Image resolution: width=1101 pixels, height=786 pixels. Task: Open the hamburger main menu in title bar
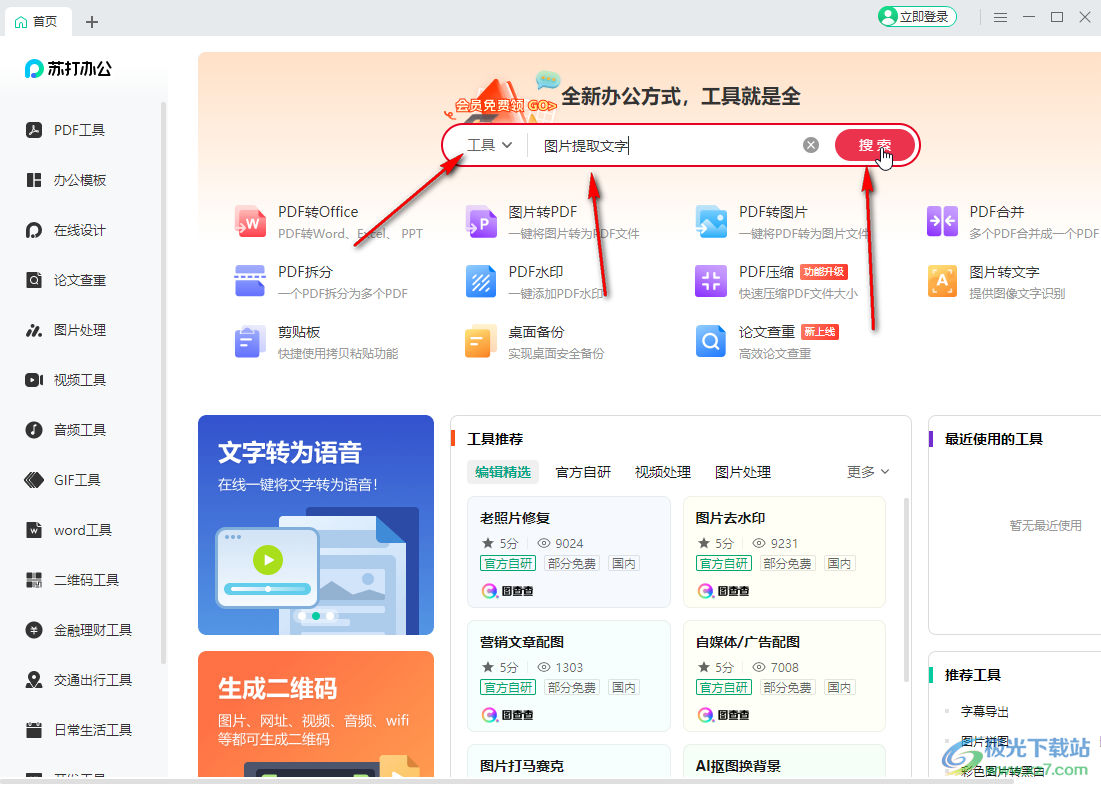1000,17
